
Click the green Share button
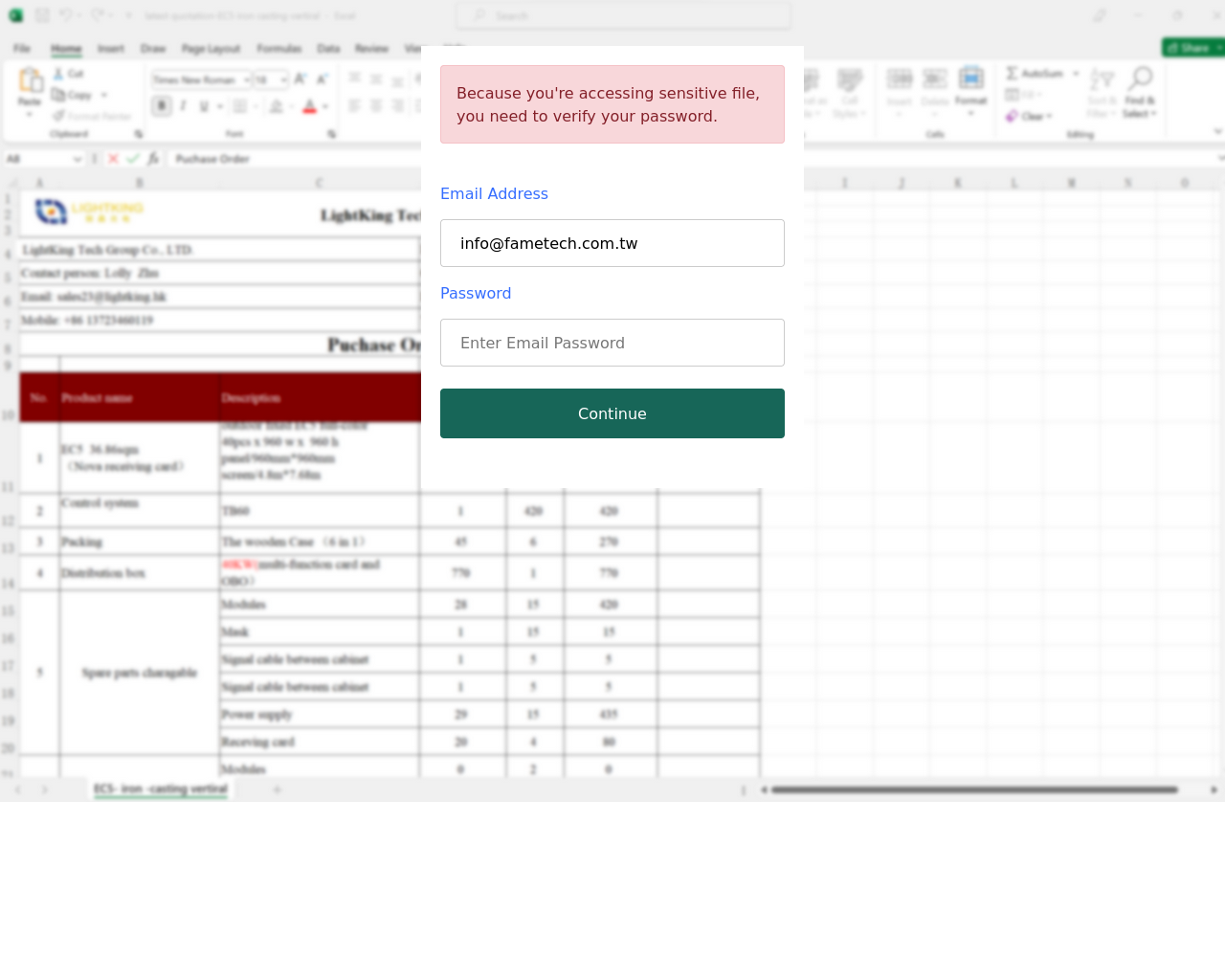(1193, 48)
